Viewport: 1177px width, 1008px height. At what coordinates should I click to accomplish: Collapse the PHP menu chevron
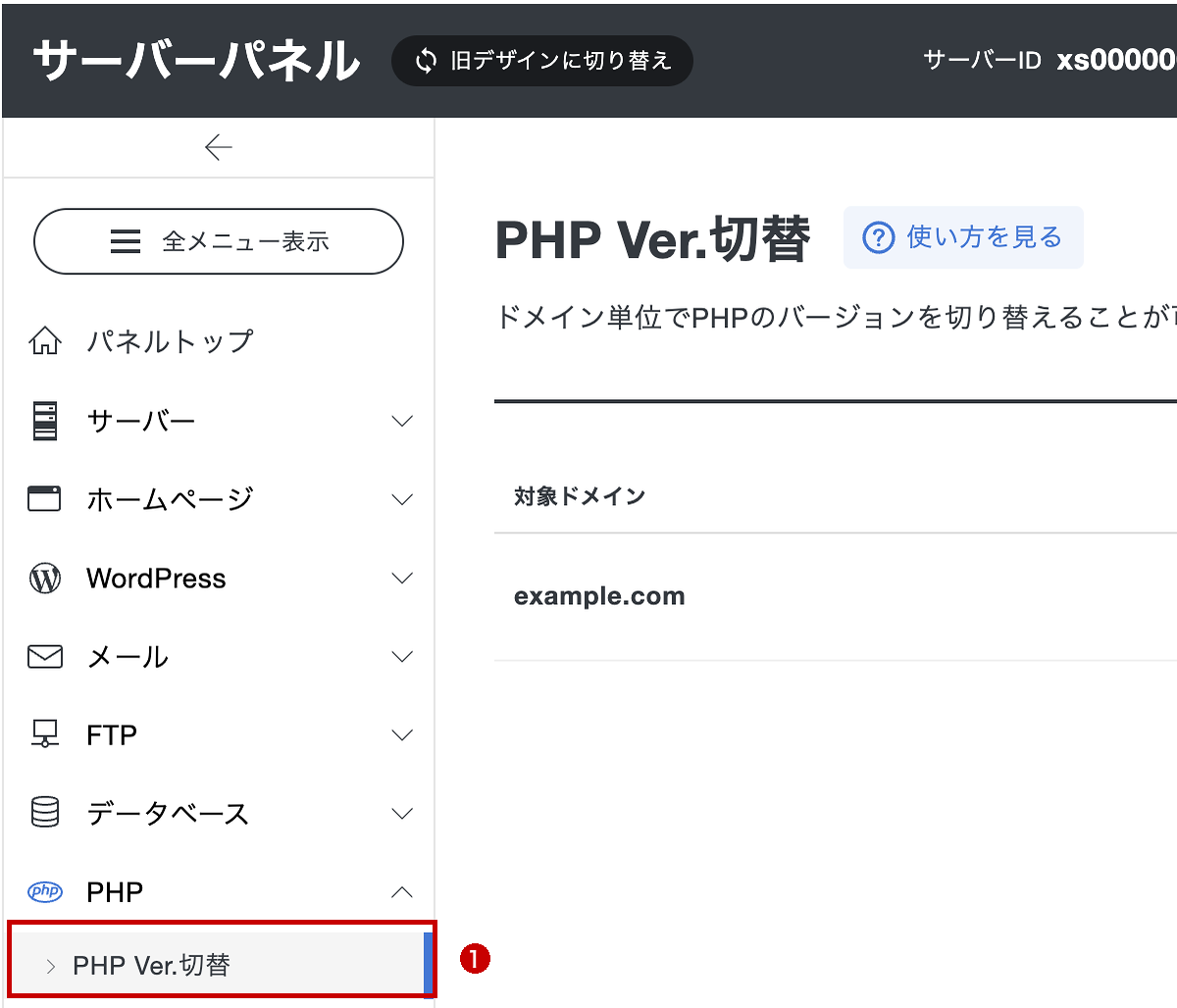point(402,892)
